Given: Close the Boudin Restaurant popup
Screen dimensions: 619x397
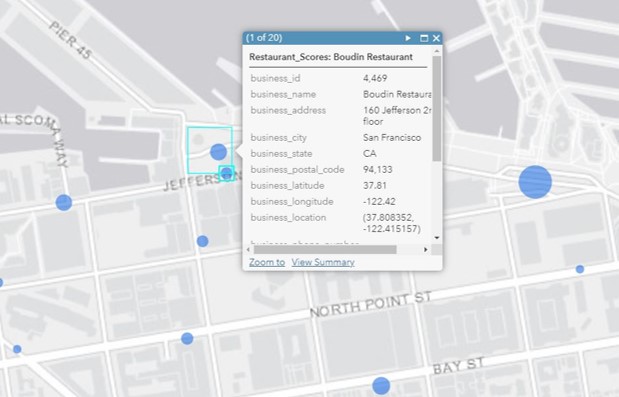Looking at the screenshot, I should click(x=436, y=38).
